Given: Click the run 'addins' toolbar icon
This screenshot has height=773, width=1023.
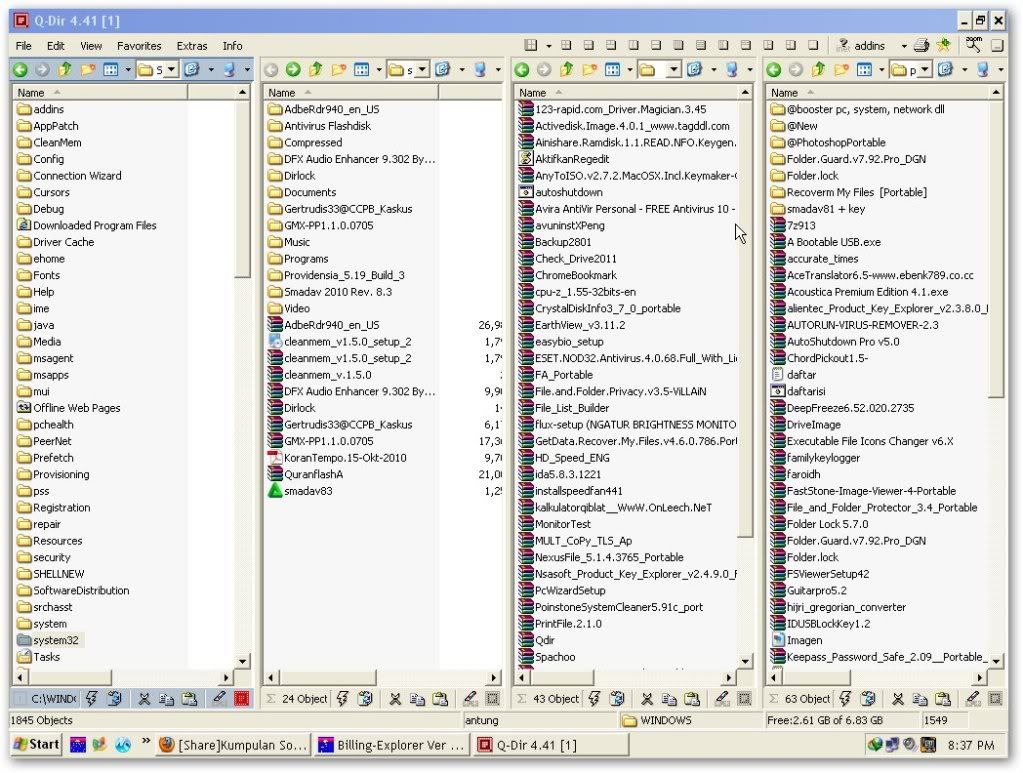Looking at the screenshot, I should tap(844, 45).
